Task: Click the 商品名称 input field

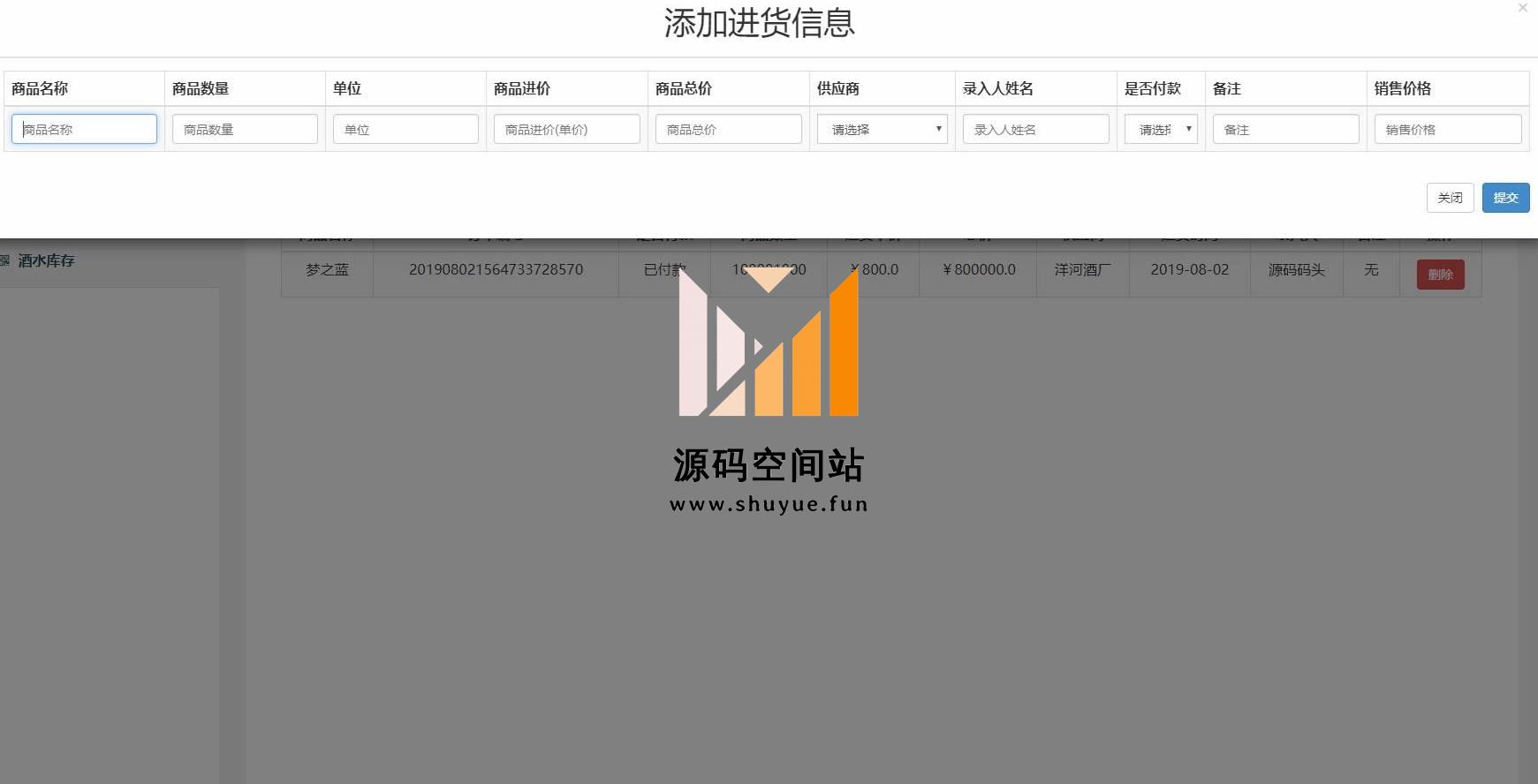Action: [84, 129]
